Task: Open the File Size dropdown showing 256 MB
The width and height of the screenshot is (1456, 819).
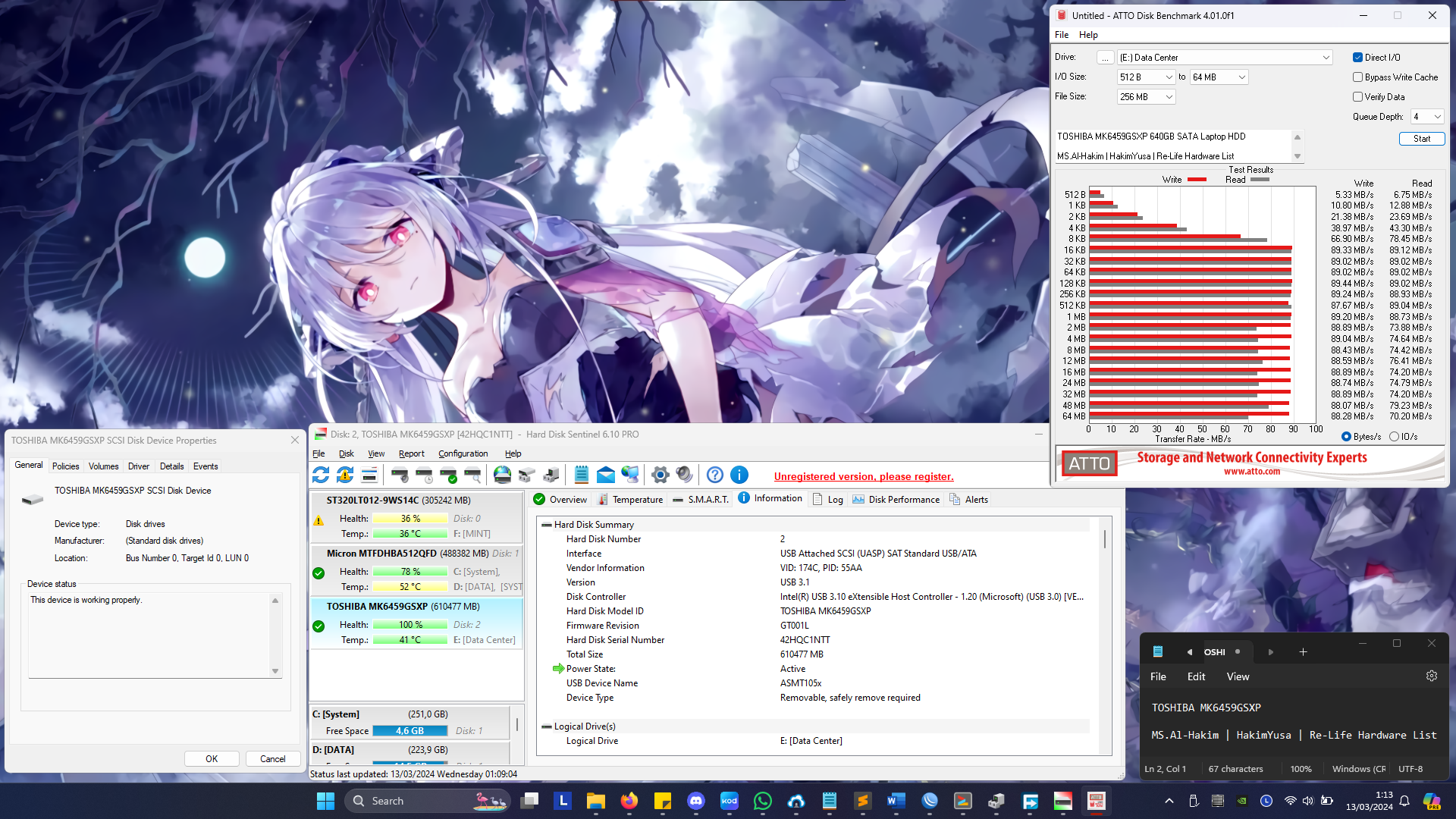Action: [1146, 97]
